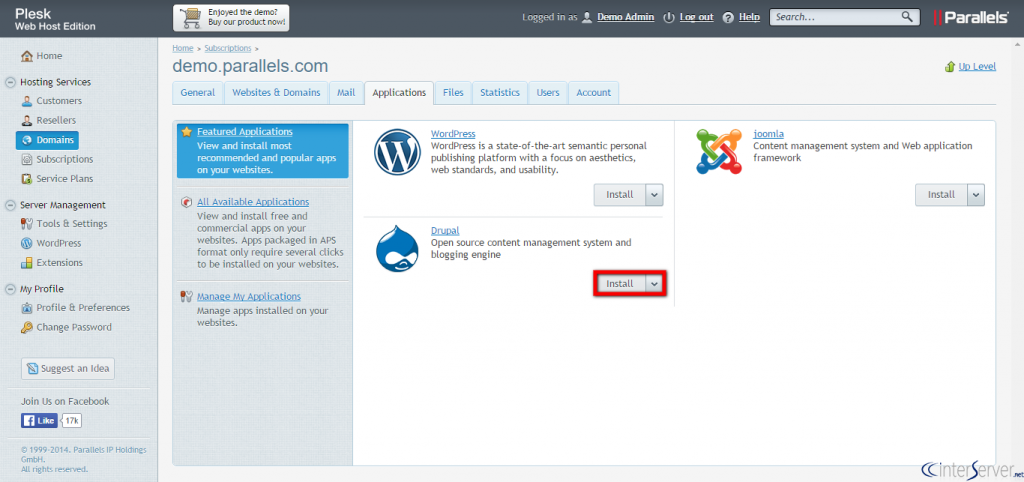The width and height of the screenshot is (1024, 482).
Task: Select the Applications tab
Action: (x=399, y=93)
